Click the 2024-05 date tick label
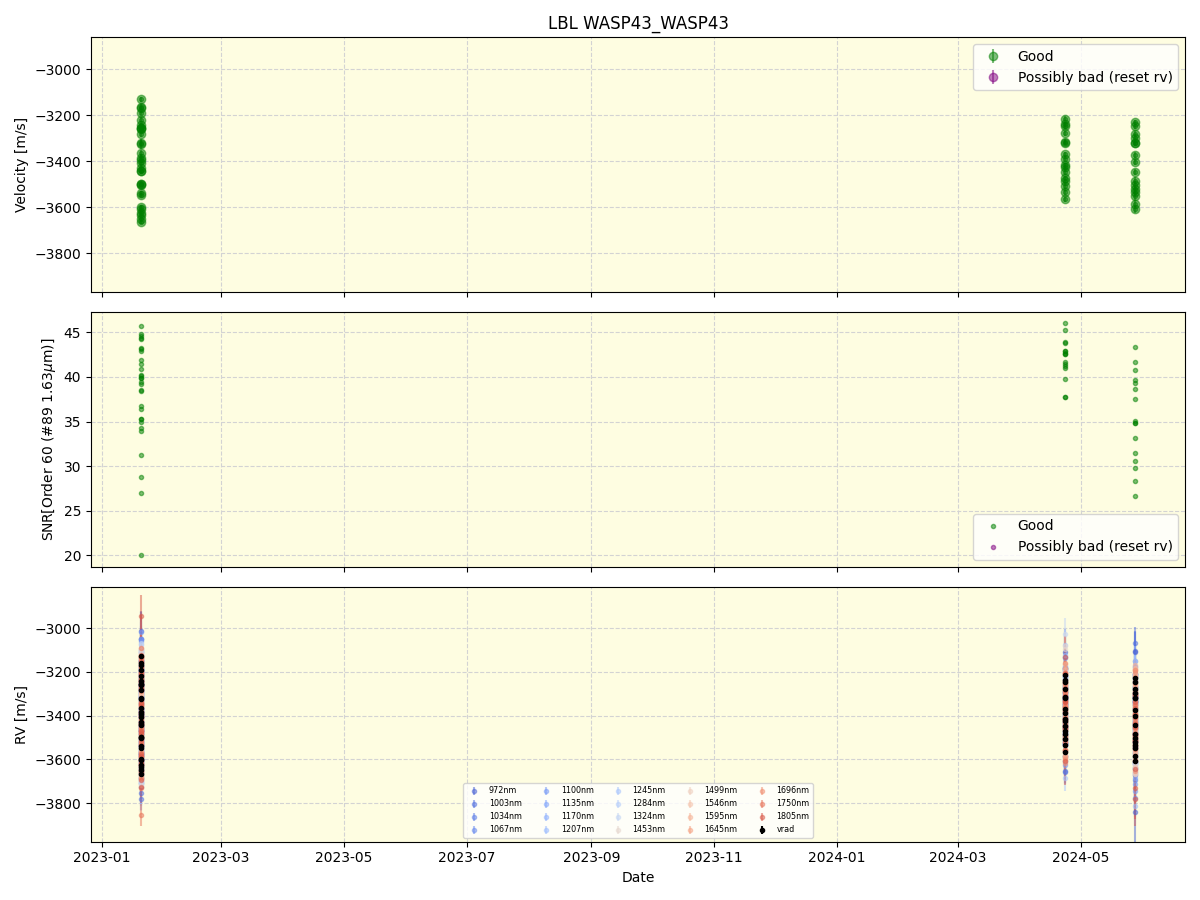The image size is (1200, 900). [1081, 857]
